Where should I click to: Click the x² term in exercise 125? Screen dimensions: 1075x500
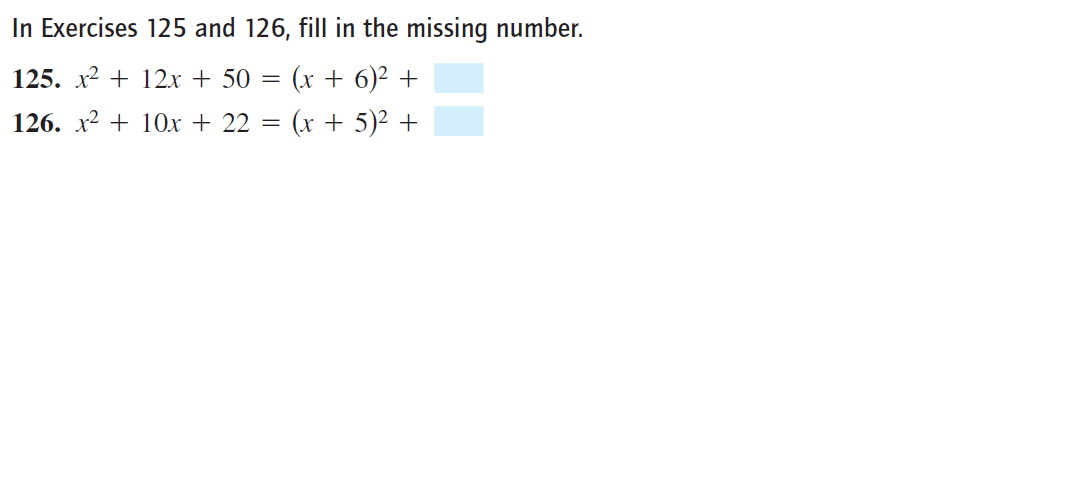pyautogui.click(x=87, y=80)
